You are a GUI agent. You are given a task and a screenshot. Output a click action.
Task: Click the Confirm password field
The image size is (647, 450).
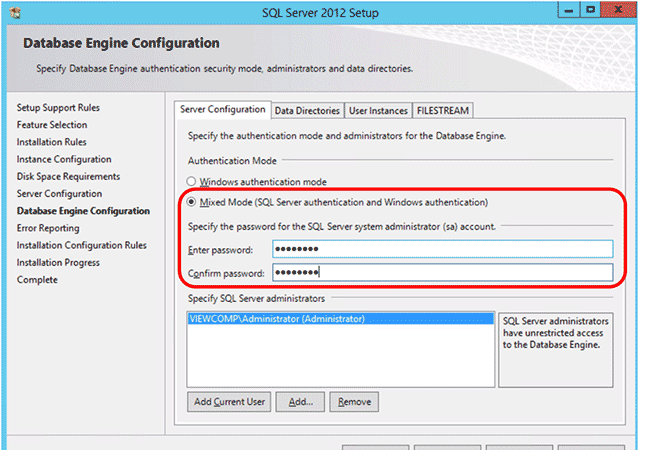pos(443,273)
